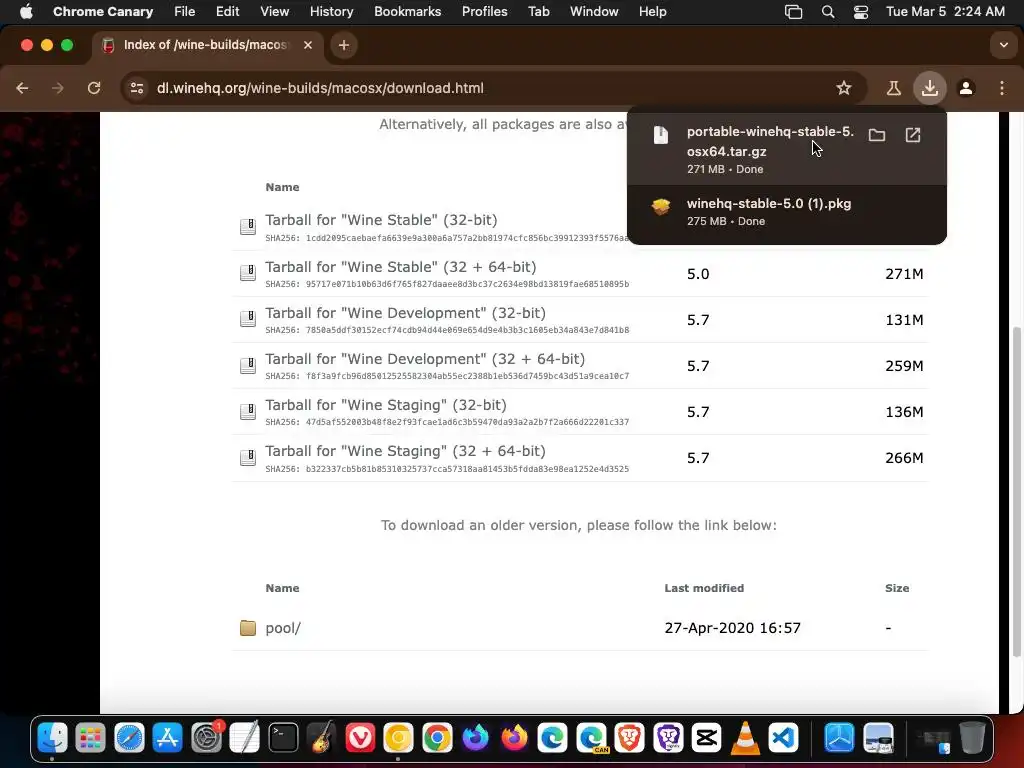Open the Chrome downloads toolbar button
This screenshot has width=1024, height=768.
[x=929, y=88]
